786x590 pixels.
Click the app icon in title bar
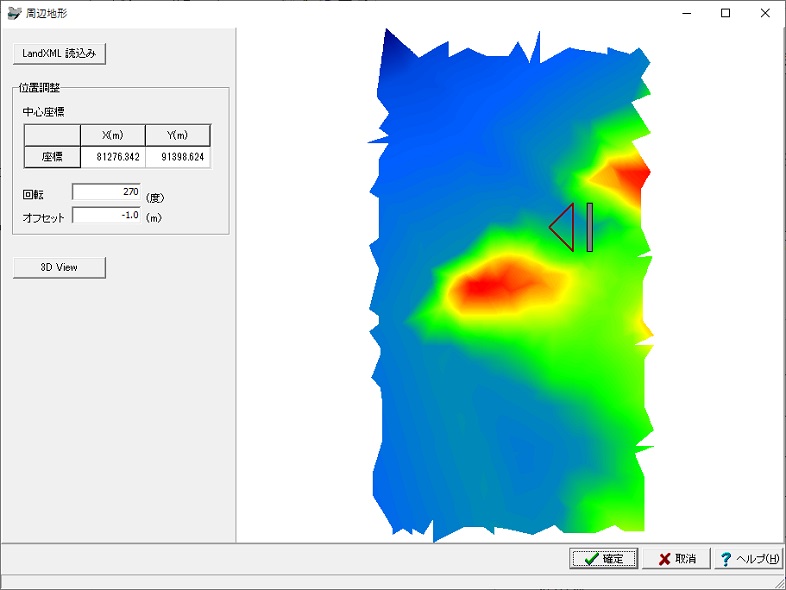tap(14, 13)
